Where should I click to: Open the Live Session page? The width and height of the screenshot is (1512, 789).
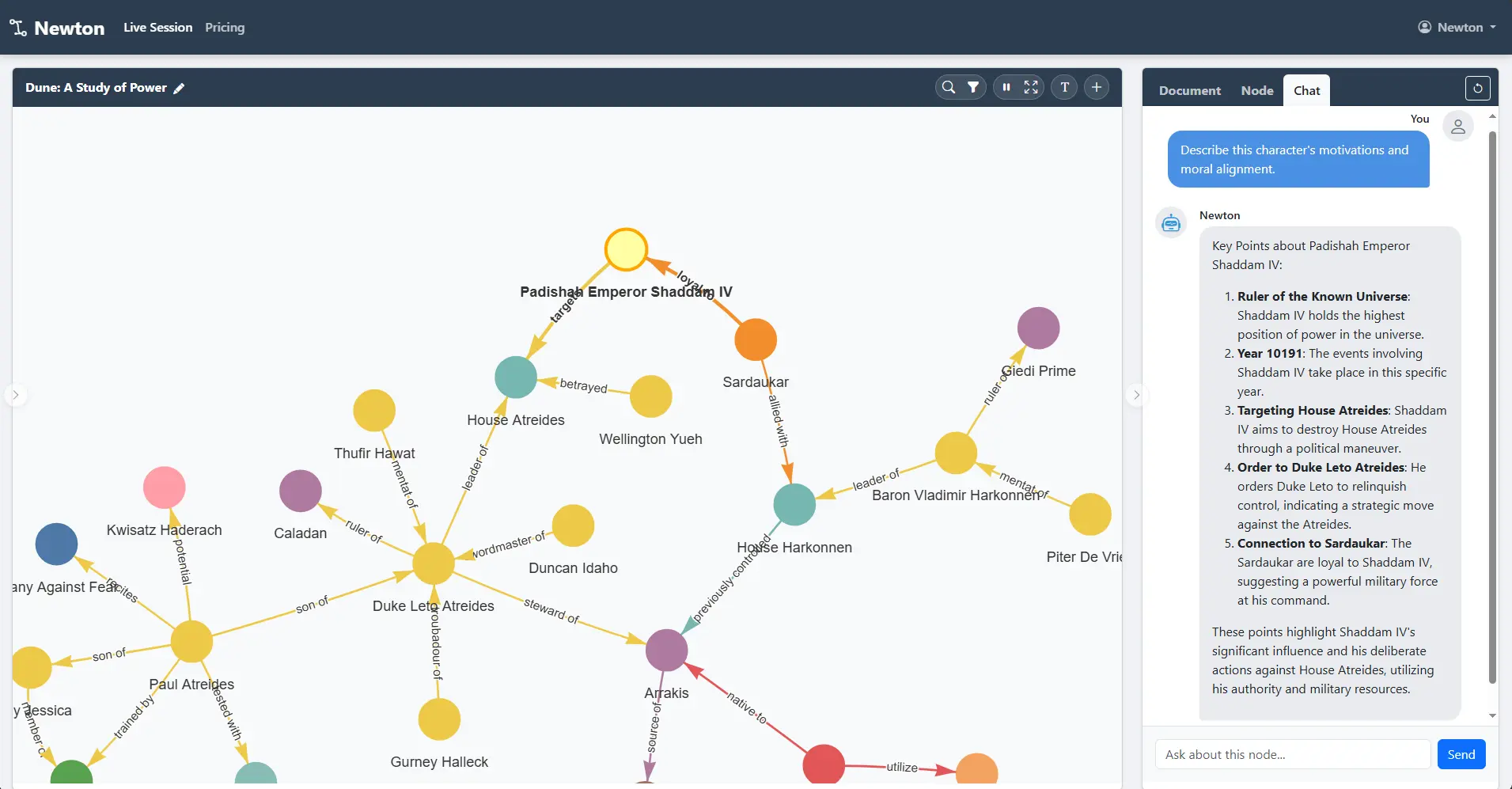click(157, 28)
